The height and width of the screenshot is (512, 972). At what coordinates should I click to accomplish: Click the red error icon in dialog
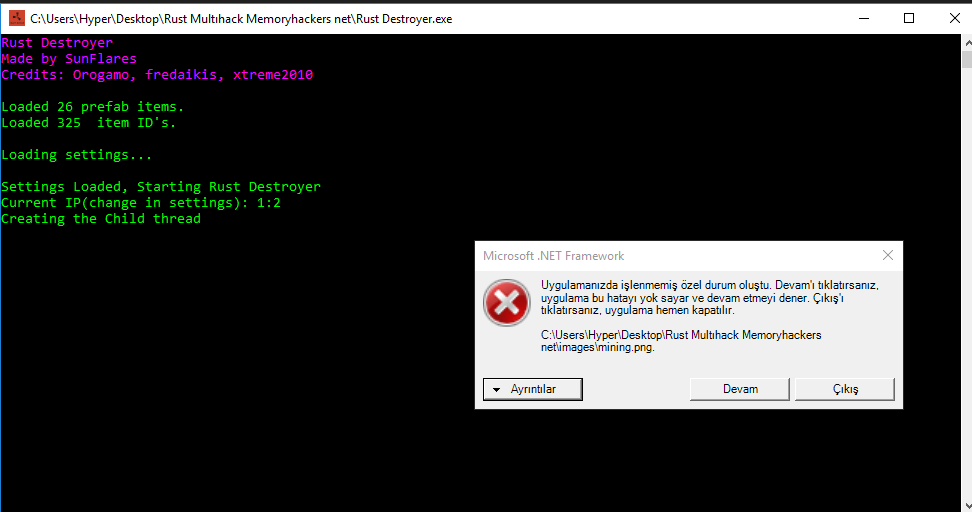pyautogui.click(x=506, y=303)
